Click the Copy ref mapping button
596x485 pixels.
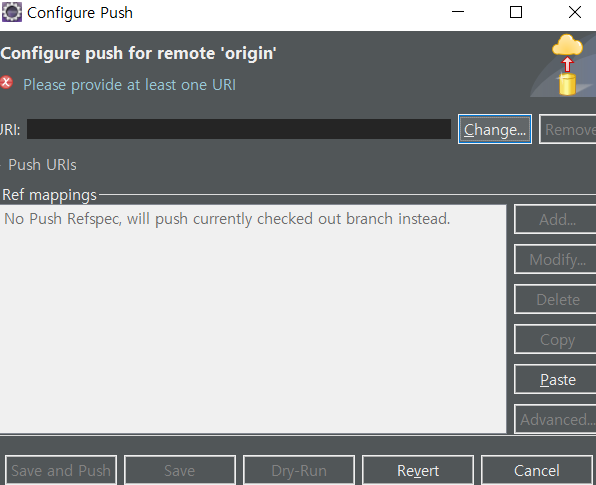555,339
